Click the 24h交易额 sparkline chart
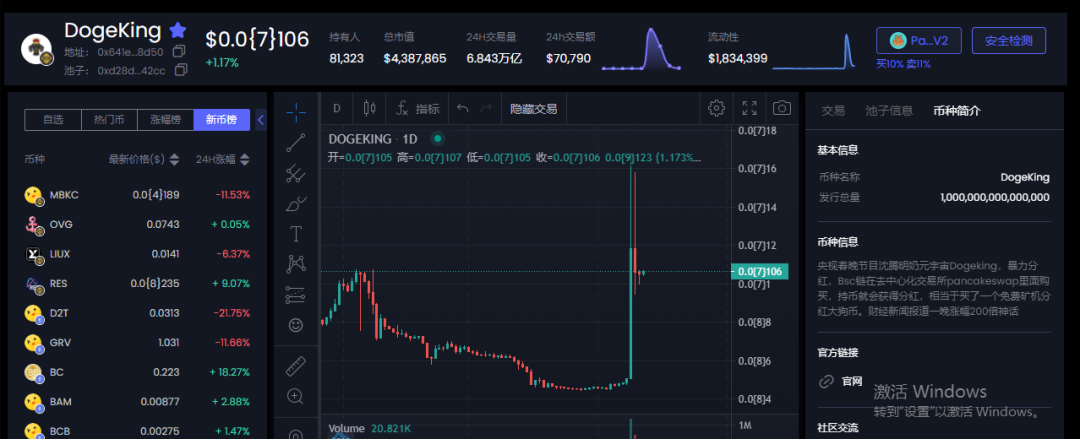This screenshot has height=439, width=1080. [641, 49]
